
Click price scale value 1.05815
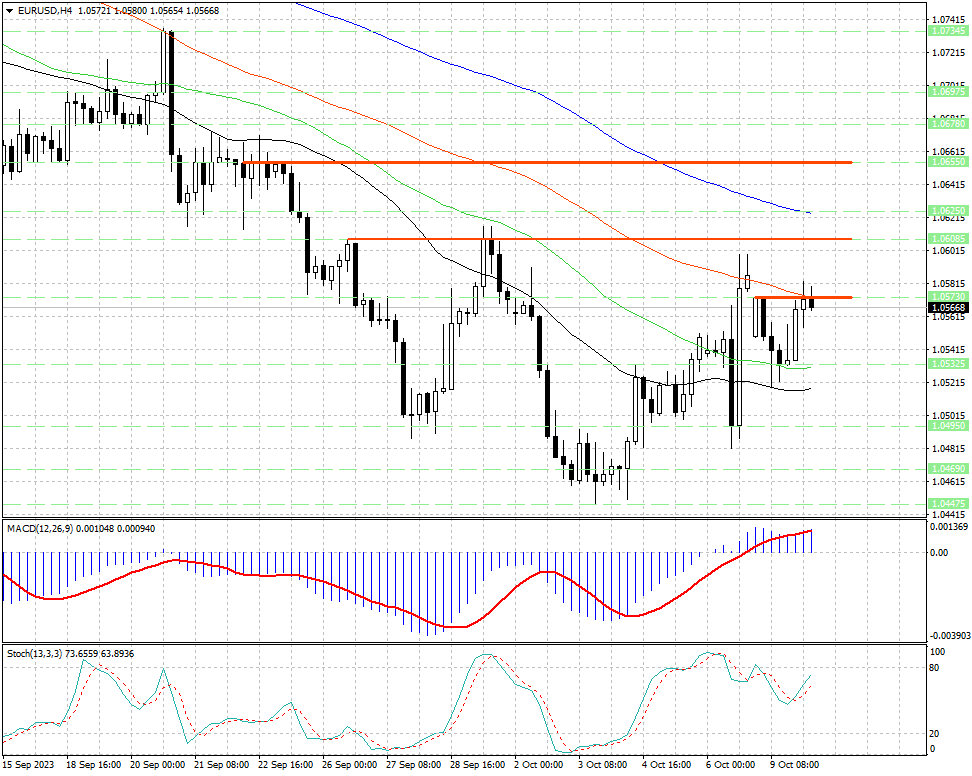pyautogui.click(x=948, y=284)
